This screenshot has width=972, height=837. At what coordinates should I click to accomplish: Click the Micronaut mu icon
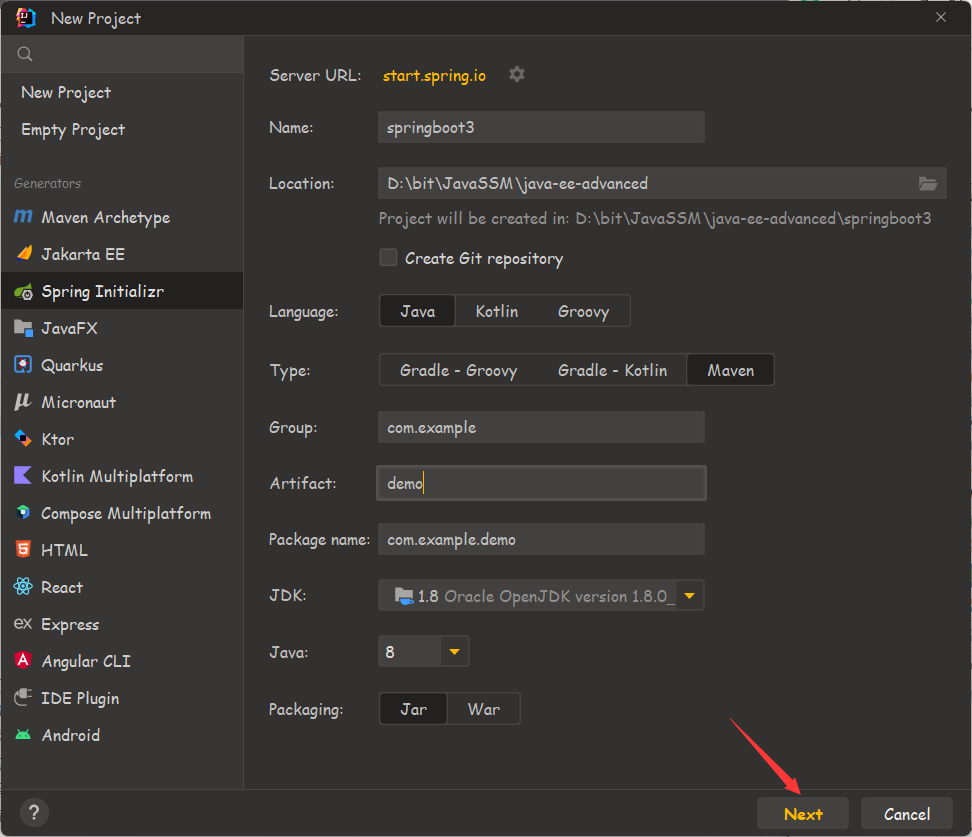(23, 402)
